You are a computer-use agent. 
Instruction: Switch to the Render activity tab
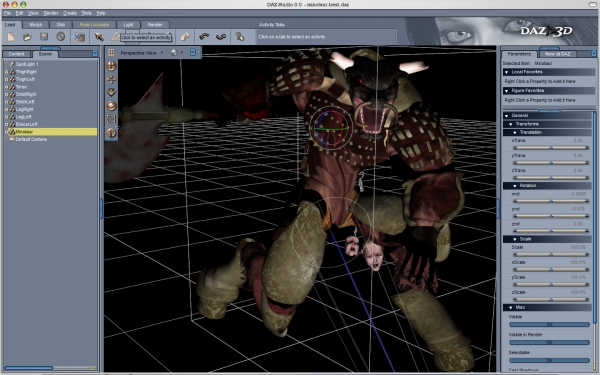[x=155, y=24]
